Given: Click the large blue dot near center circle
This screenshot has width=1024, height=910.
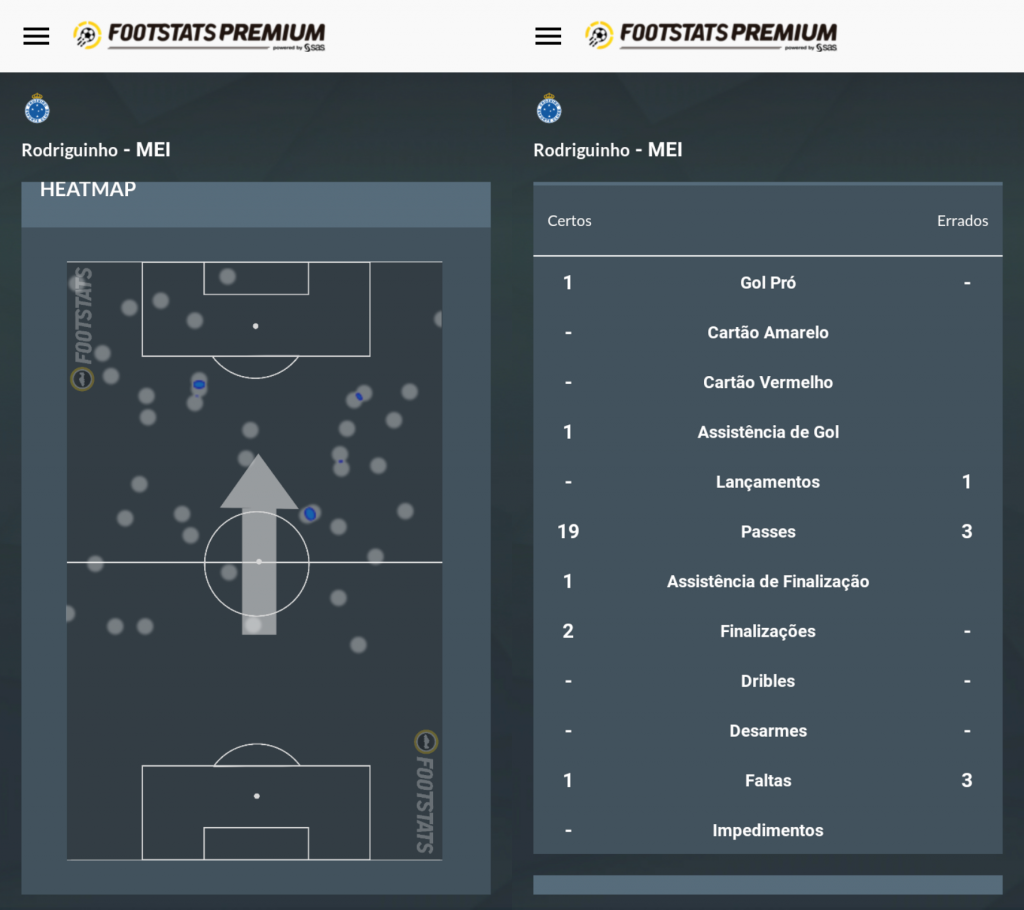Looking at the screenshot, I should pos(310,514).
